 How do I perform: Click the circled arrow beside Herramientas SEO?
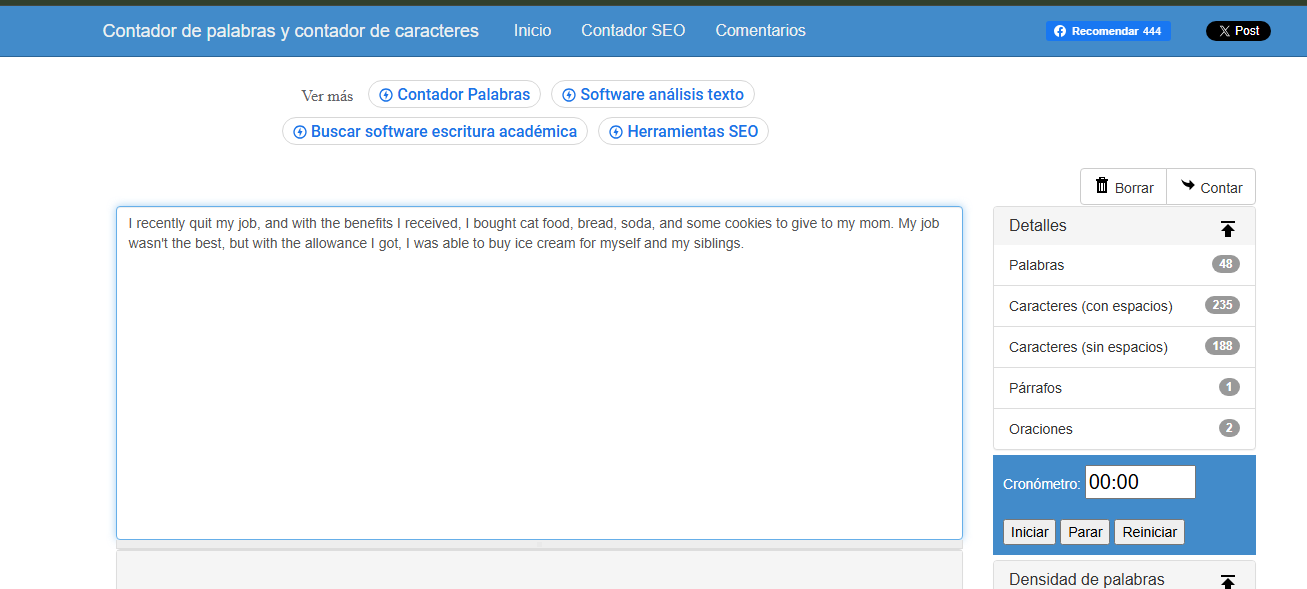(616, 132)
